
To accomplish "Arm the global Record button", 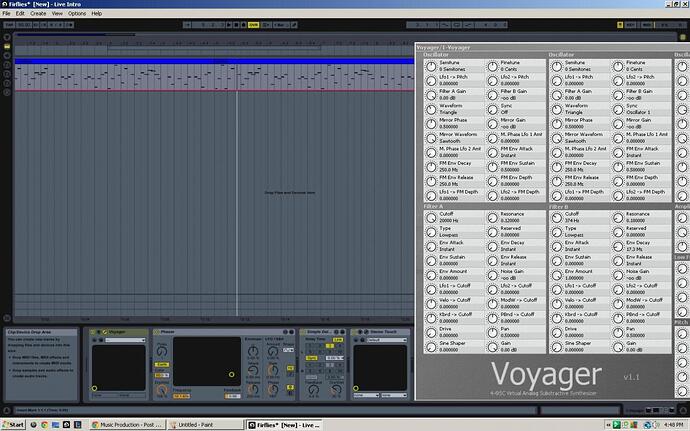I will pyautogui.click(x=243, y=25).
